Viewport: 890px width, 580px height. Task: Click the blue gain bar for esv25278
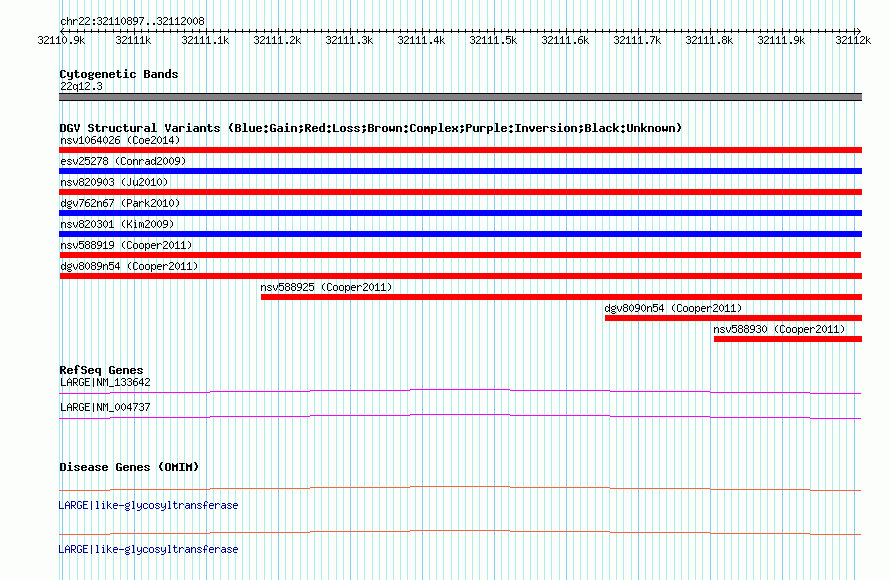pyautogui.click(x=460, y=171)
